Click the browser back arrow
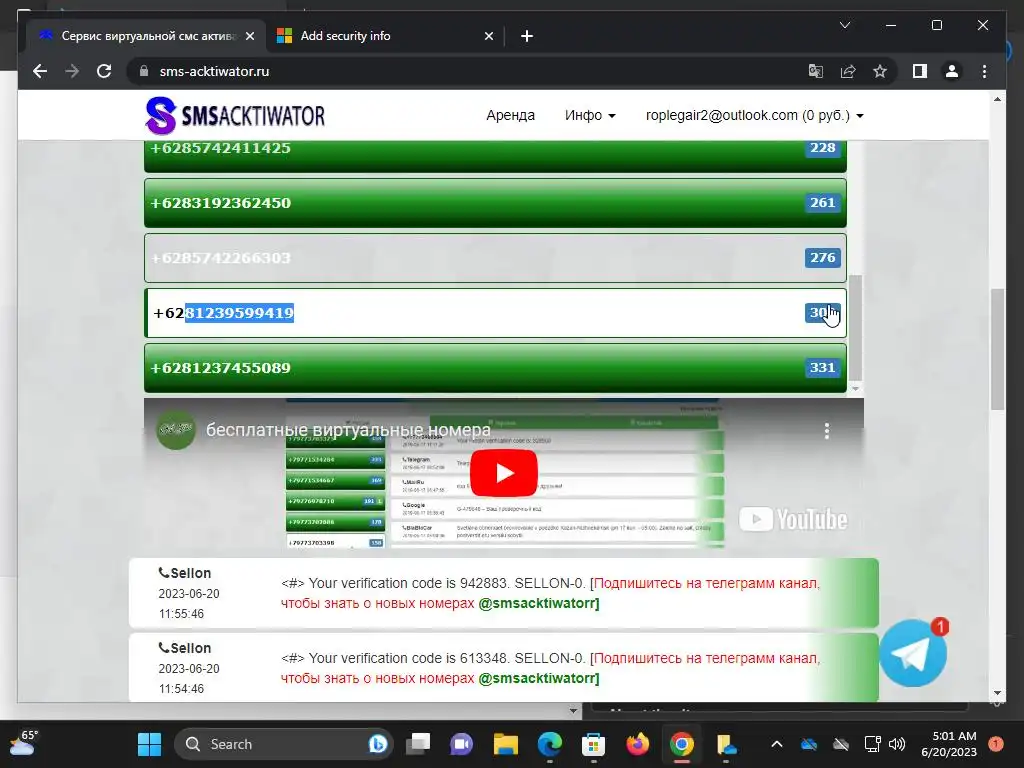 coord(40,71)
